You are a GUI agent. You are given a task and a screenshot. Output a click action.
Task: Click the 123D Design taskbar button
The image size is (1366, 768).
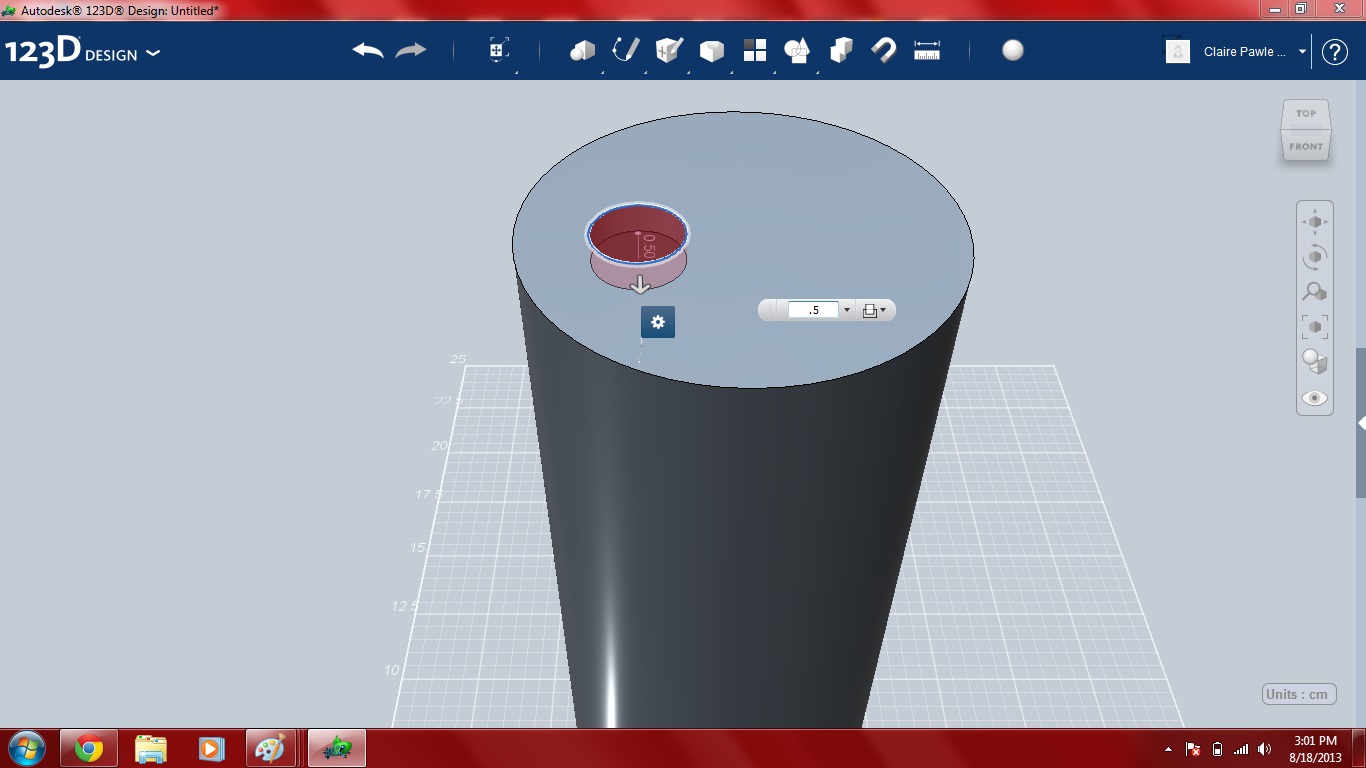pos(337,748)
